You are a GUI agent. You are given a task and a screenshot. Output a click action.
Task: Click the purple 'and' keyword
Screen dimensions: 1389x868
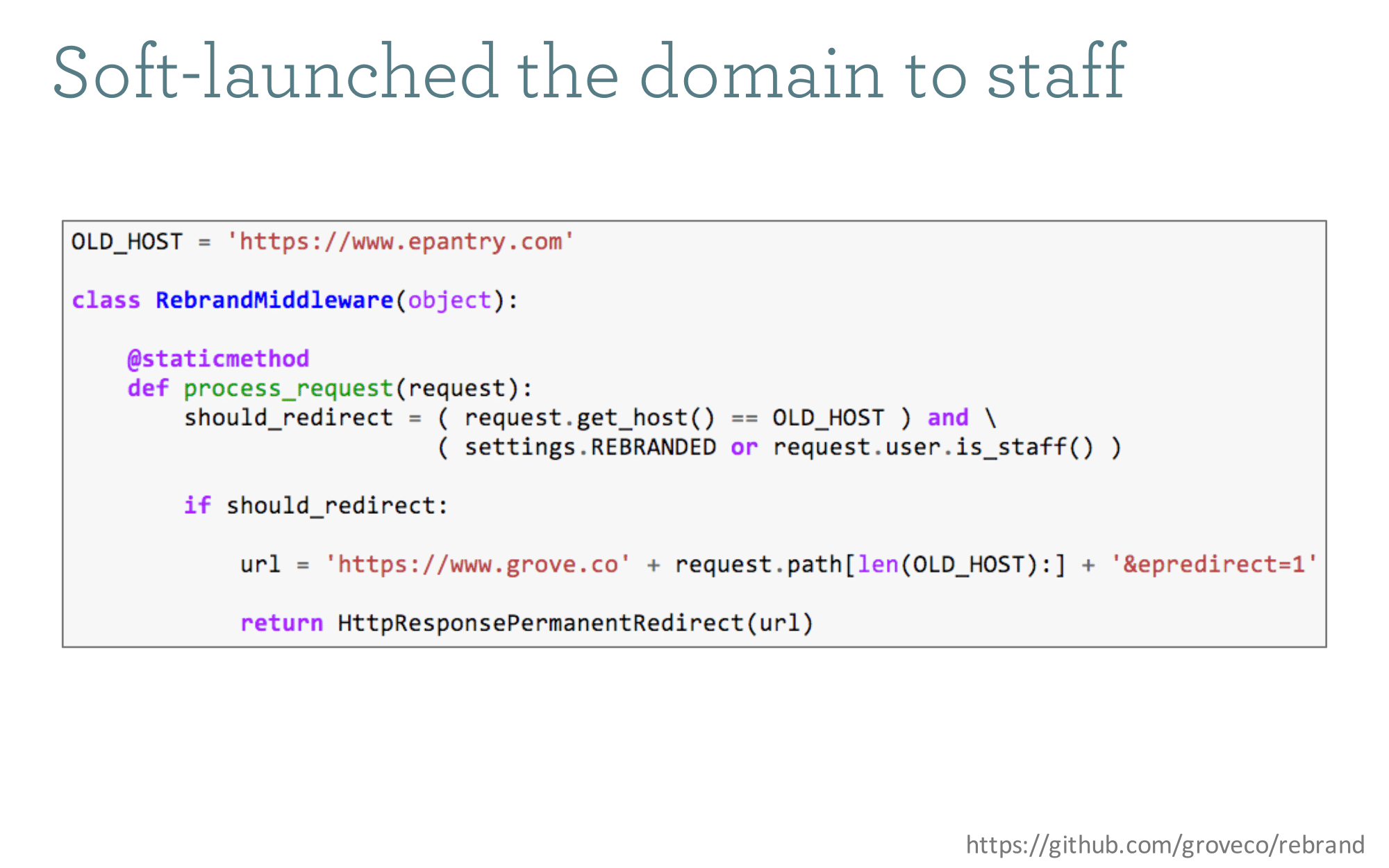(x=948, y=417)
